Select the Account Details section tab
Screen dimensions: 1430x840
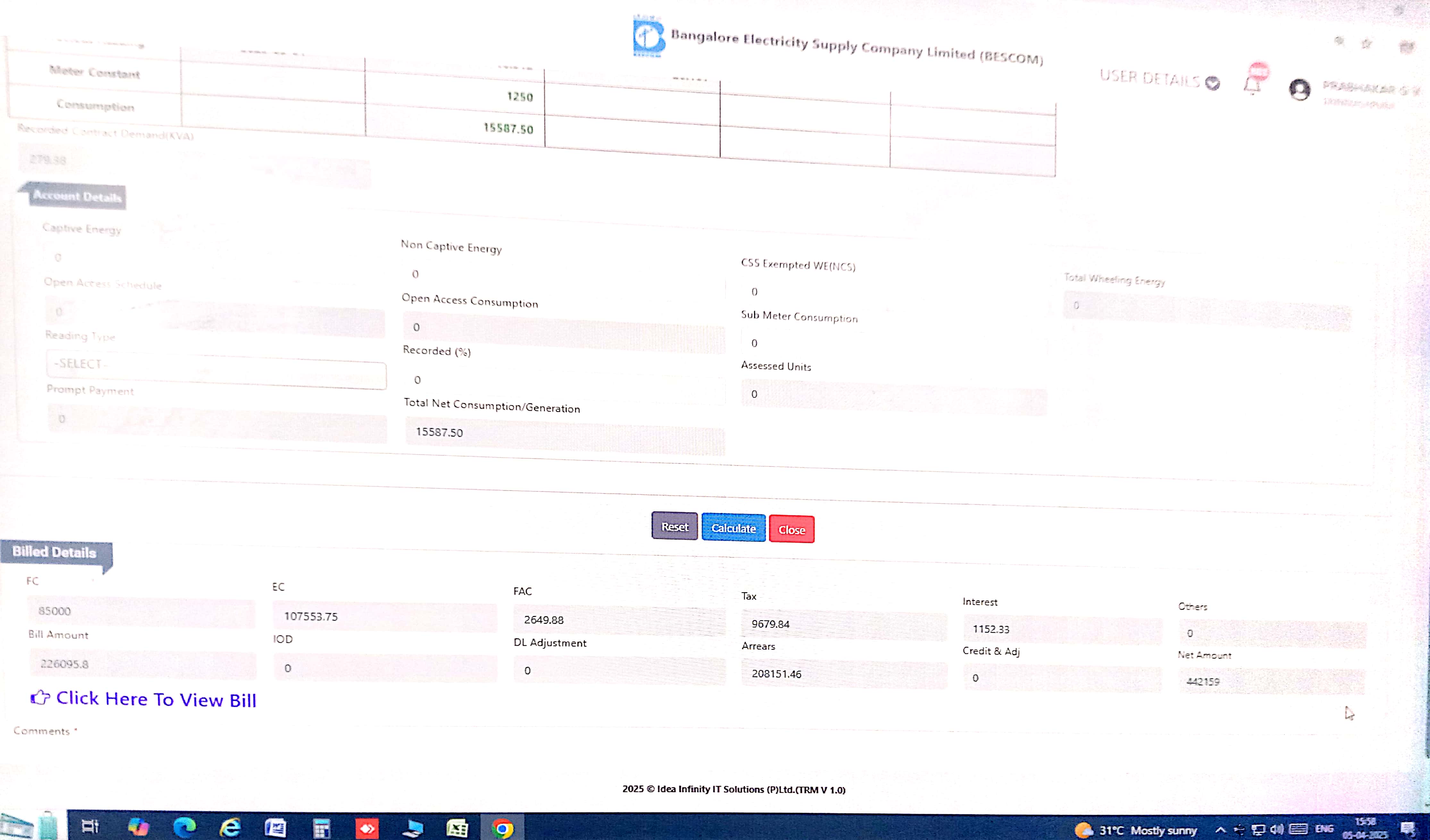pos(77,197)
